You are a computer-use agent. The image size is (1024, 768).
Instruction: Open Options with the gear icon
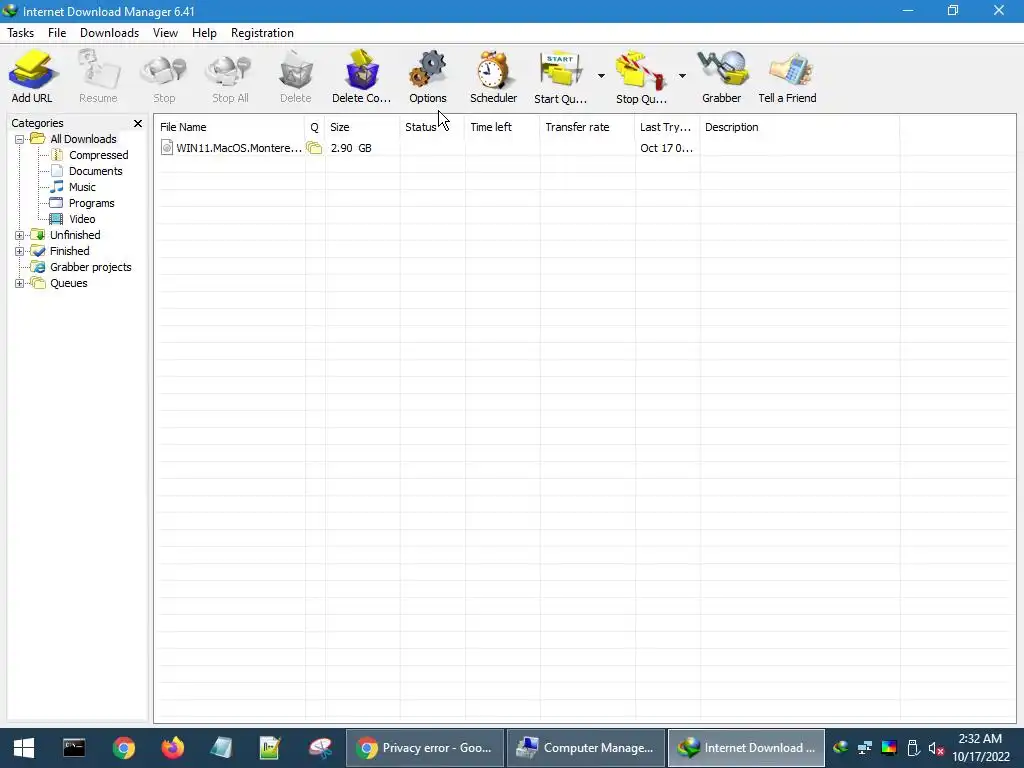click(428, 71)
